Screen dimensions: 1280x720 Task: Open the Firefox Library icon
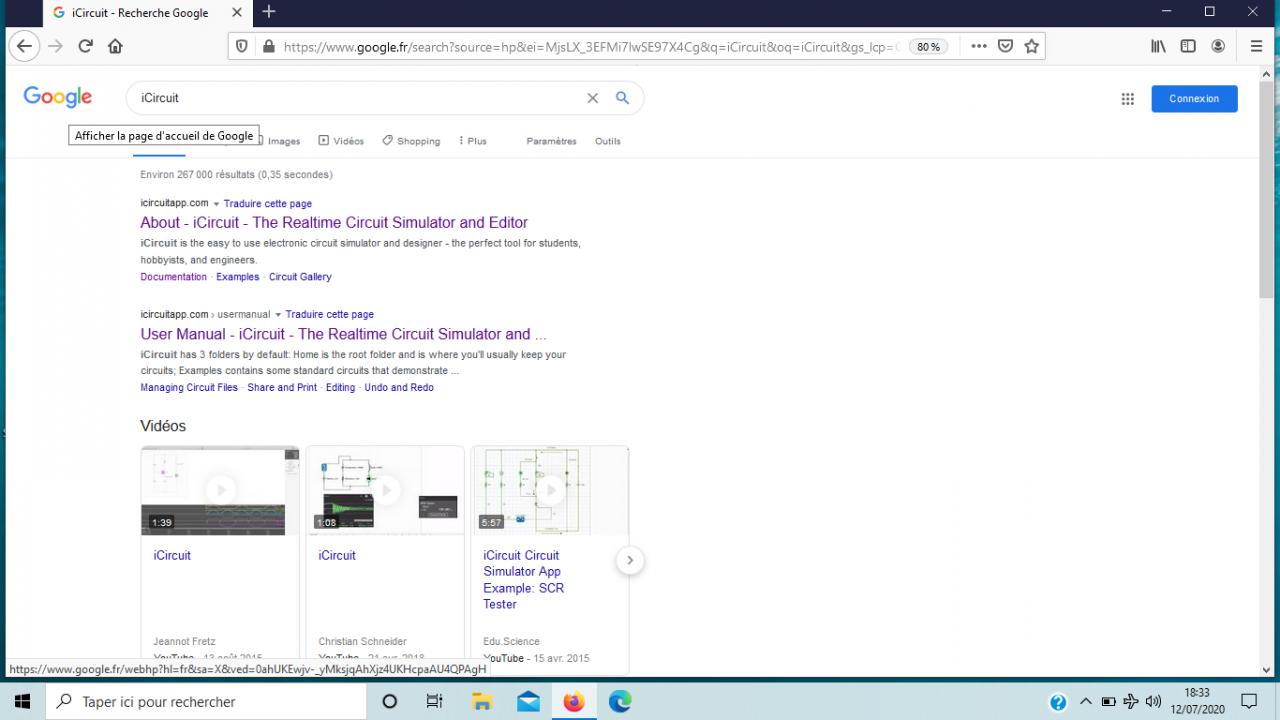click(1158, 46)
